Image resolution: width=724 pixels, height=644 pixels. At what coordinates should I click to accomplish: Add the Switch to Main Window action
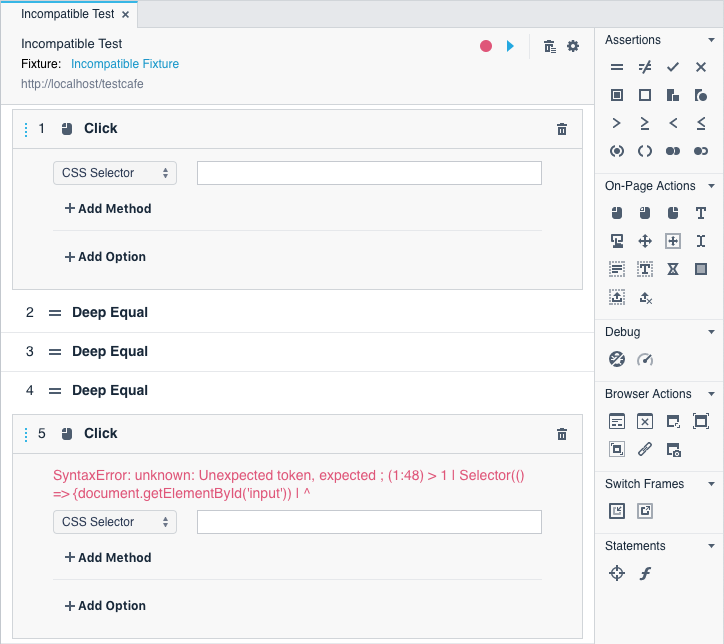pyautogui.click(x=645, y=511)
